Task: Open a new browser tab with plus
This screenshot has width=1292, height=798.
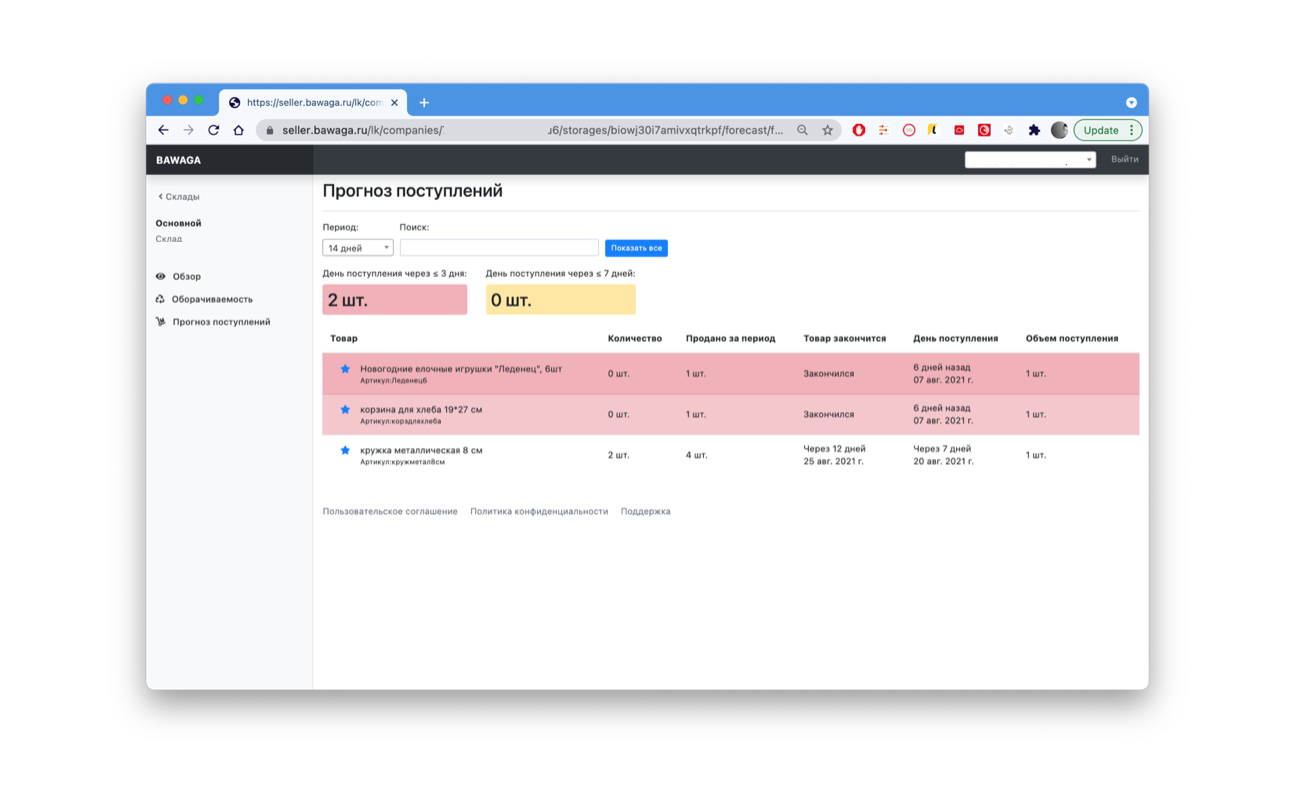Action: coord(424,102)
